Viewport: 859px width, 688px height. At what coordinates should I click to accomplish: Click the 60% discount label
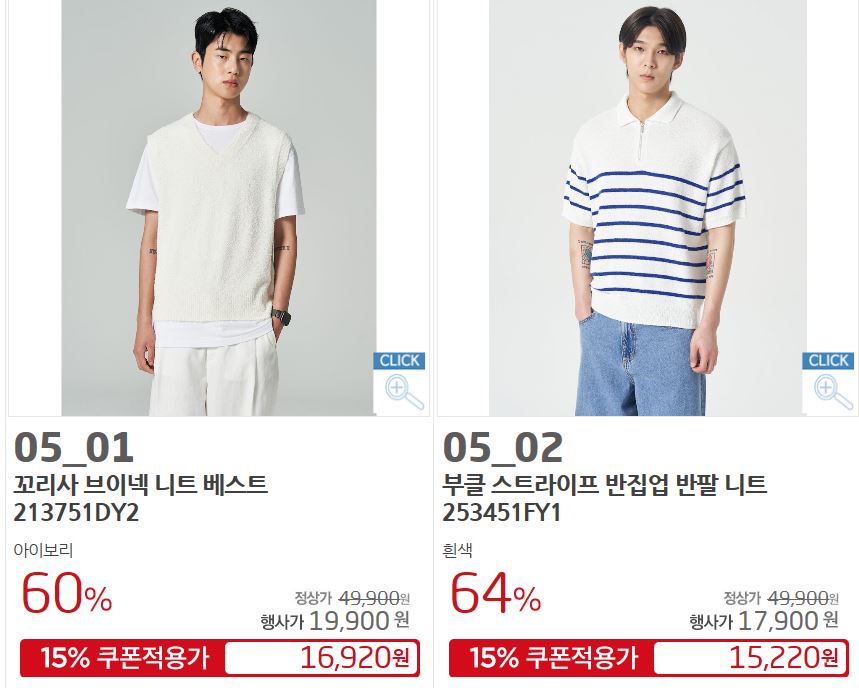[x=67, y=594]
